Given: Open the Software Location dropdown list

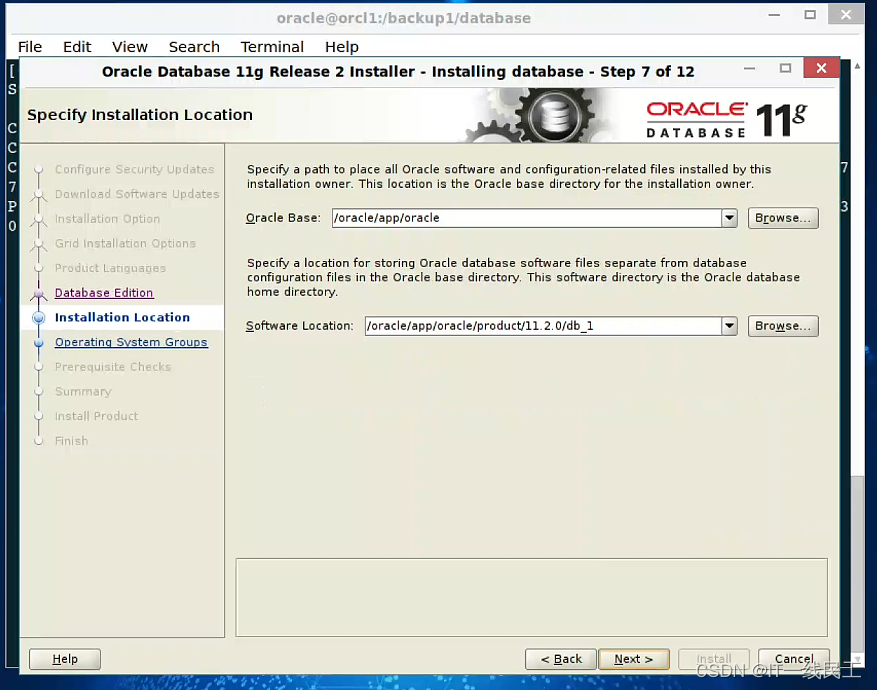Looking at the screenshot, I should tap(729, 325).
